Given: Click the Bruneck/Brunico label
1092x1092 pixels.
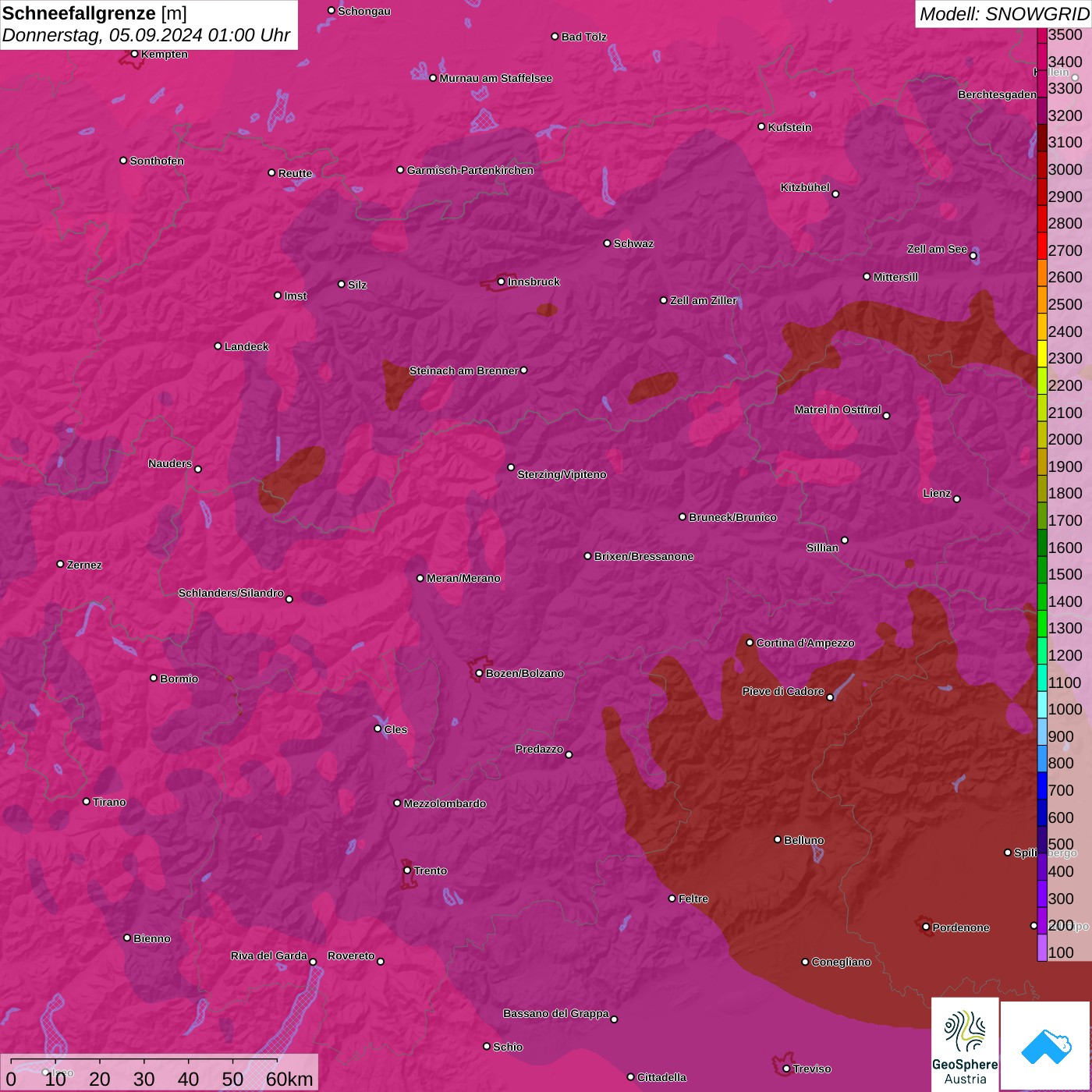Looking at the screenshot, I should point(732,517).
